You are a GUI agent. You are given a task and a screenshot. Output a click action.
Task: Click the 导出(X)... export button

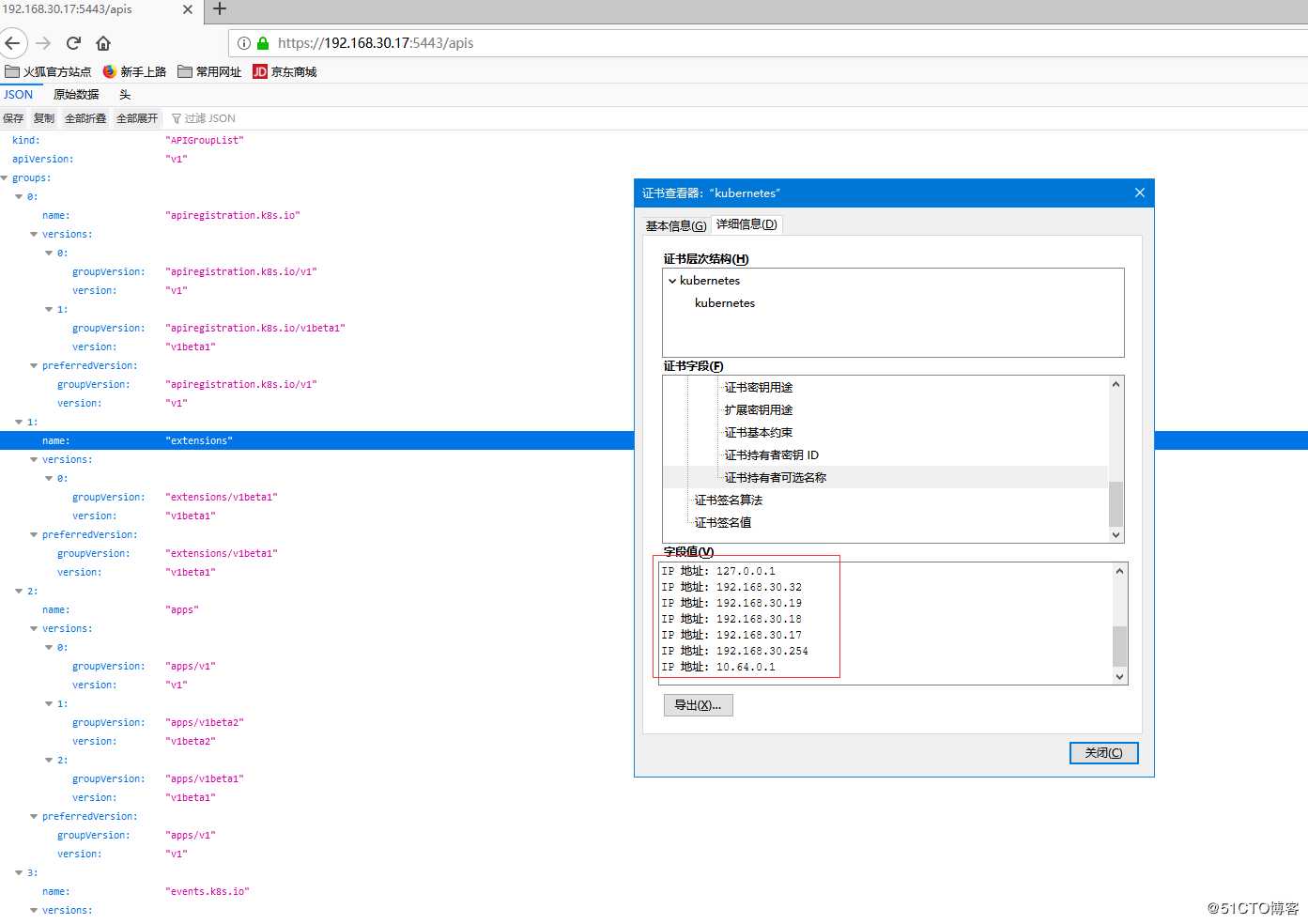(698, 705)
